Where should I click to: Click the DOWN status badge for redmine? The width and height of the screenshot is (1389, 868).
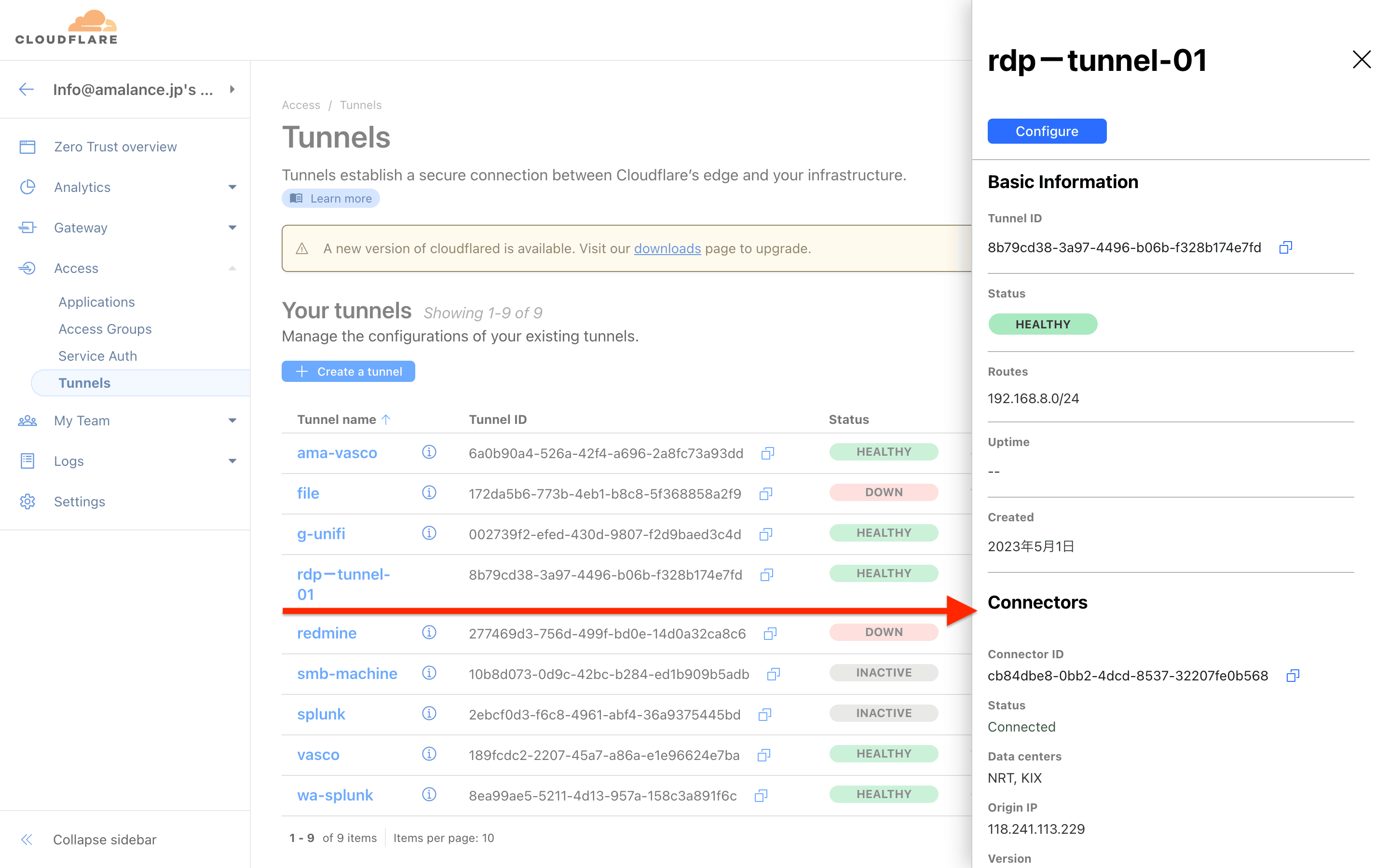click(884, 632)
